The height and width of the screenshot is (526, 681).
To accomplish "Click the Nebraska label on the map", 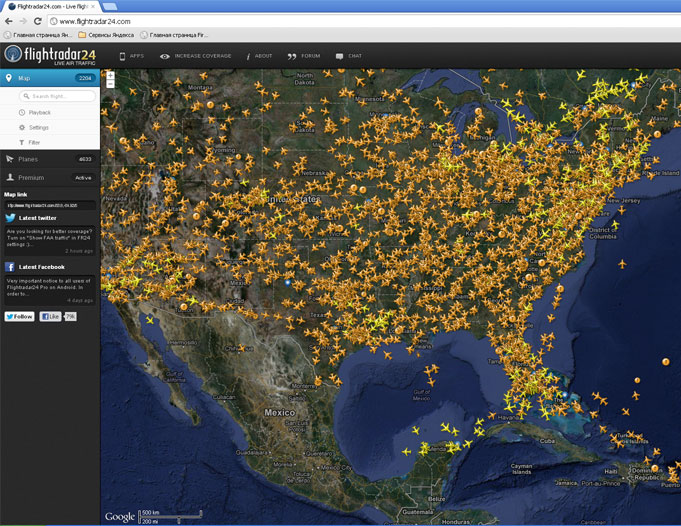I will tap(314, 173).
